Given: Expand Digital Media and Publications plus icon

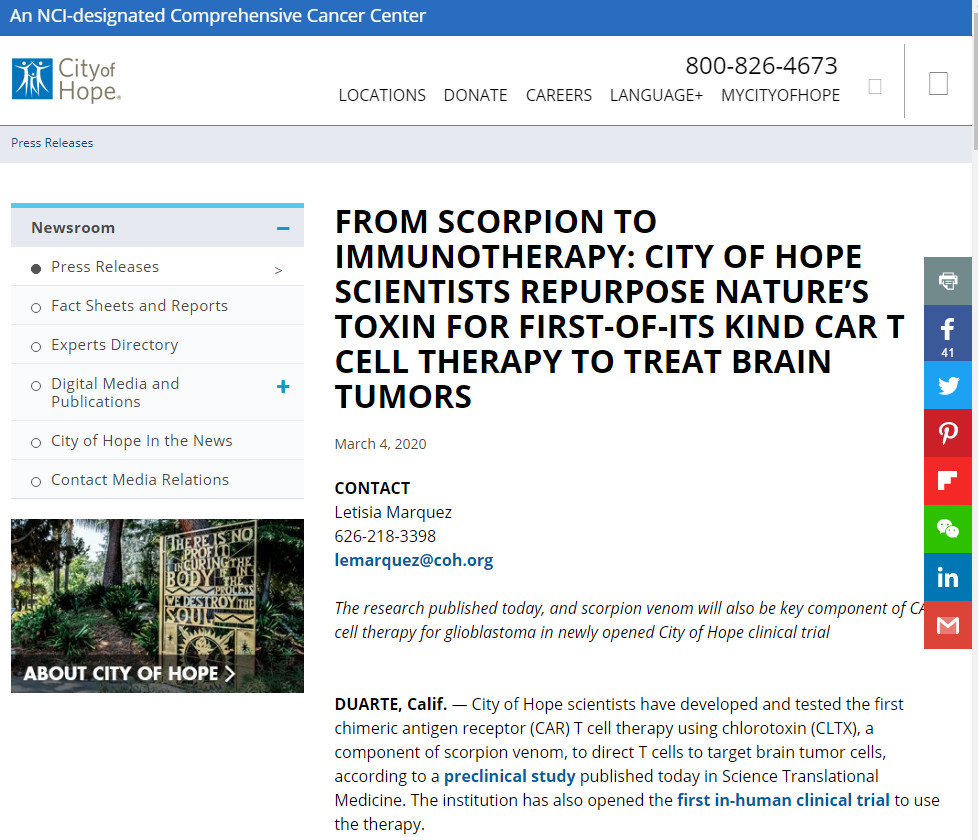Looking at the screenshot, I should pos(283,387).
